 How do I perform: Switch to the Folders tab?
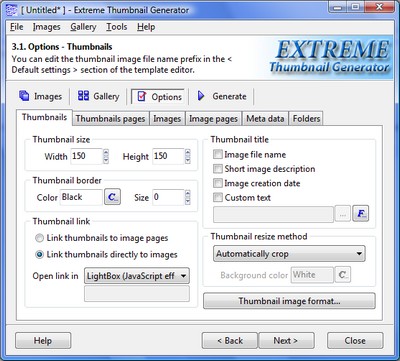pyautogui.click(x=306, y=119)
